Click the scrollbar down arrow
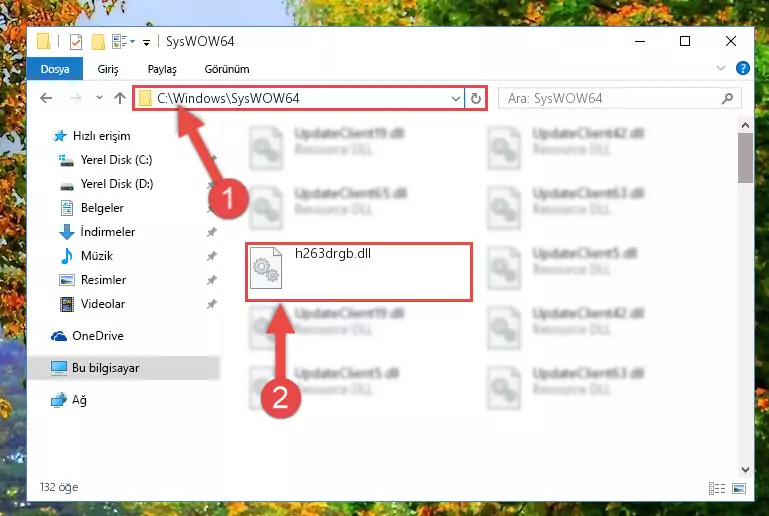This screenshot has height=516, width=769. 745,470
